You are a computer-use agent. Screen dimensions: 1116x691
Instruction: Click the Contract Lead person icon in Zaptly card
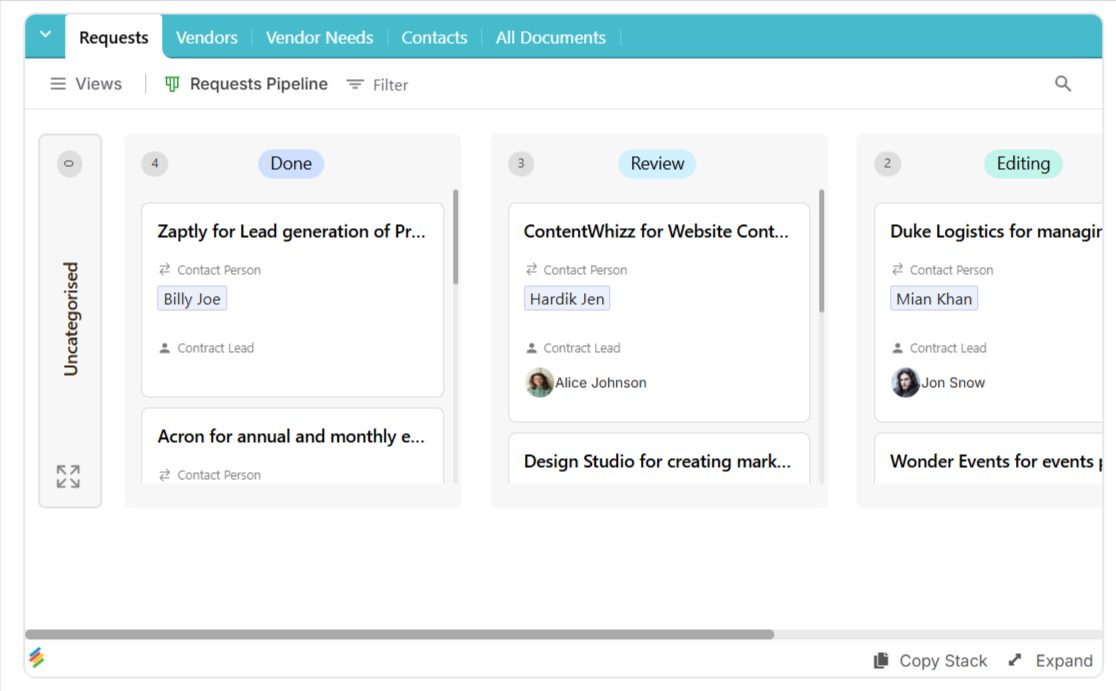coord(164,348)
